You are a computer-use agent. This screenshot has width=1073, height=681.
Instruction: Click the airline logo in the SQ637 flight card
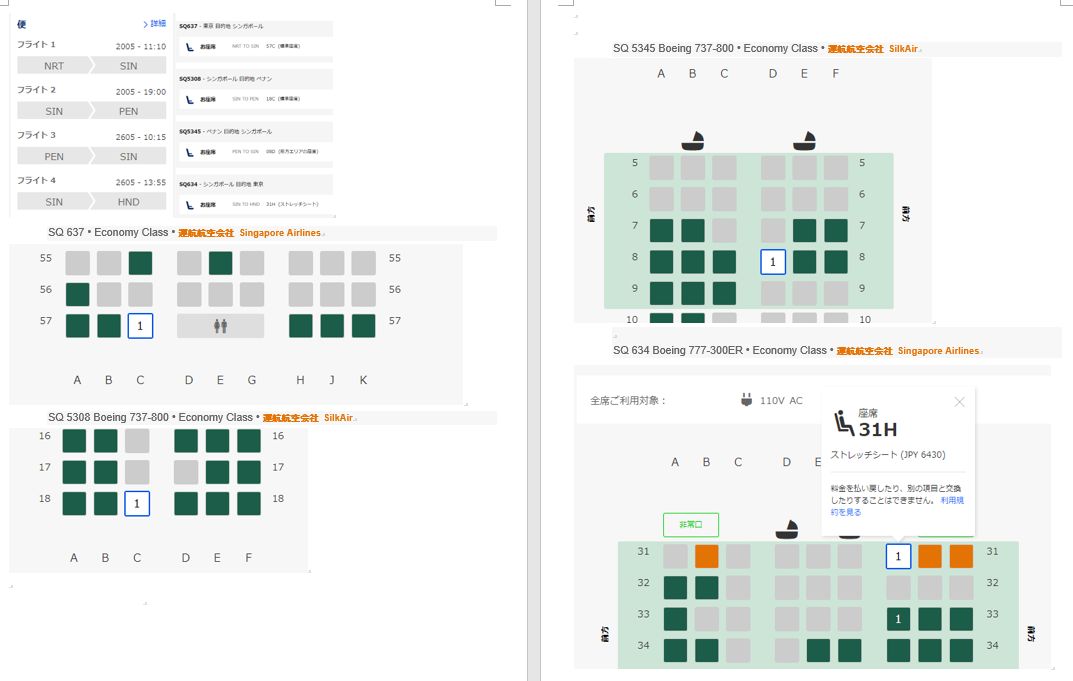coord(189,46)
